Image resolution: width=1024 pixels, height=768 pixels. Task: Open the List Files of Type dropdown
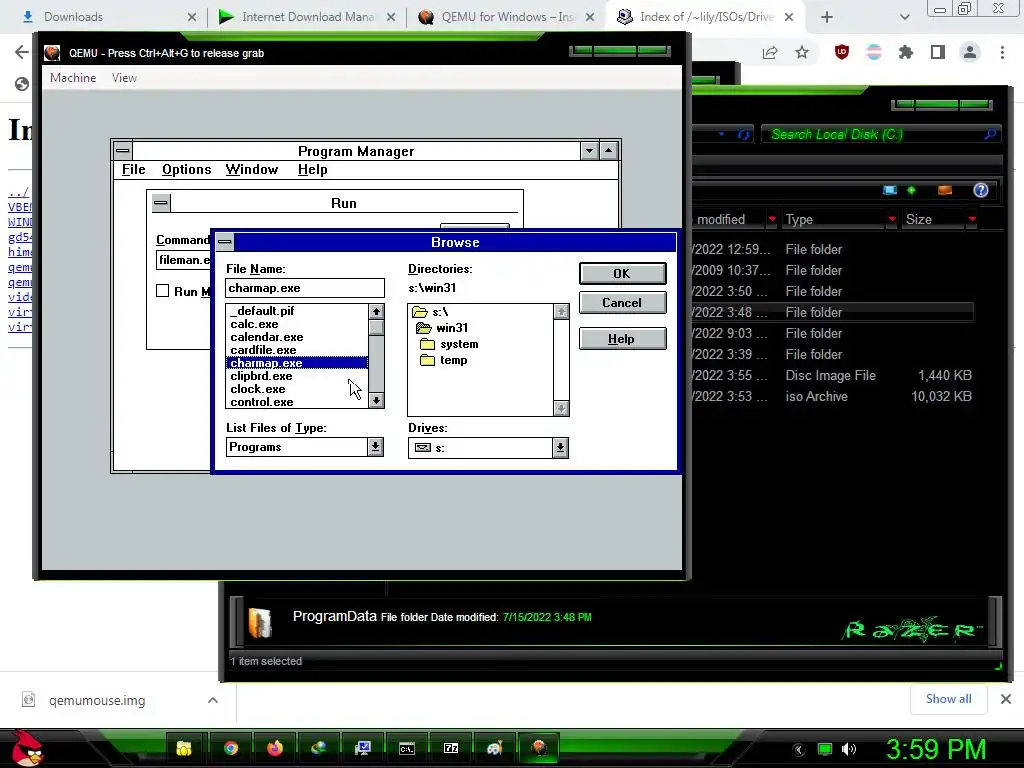[x=375, y=447]
